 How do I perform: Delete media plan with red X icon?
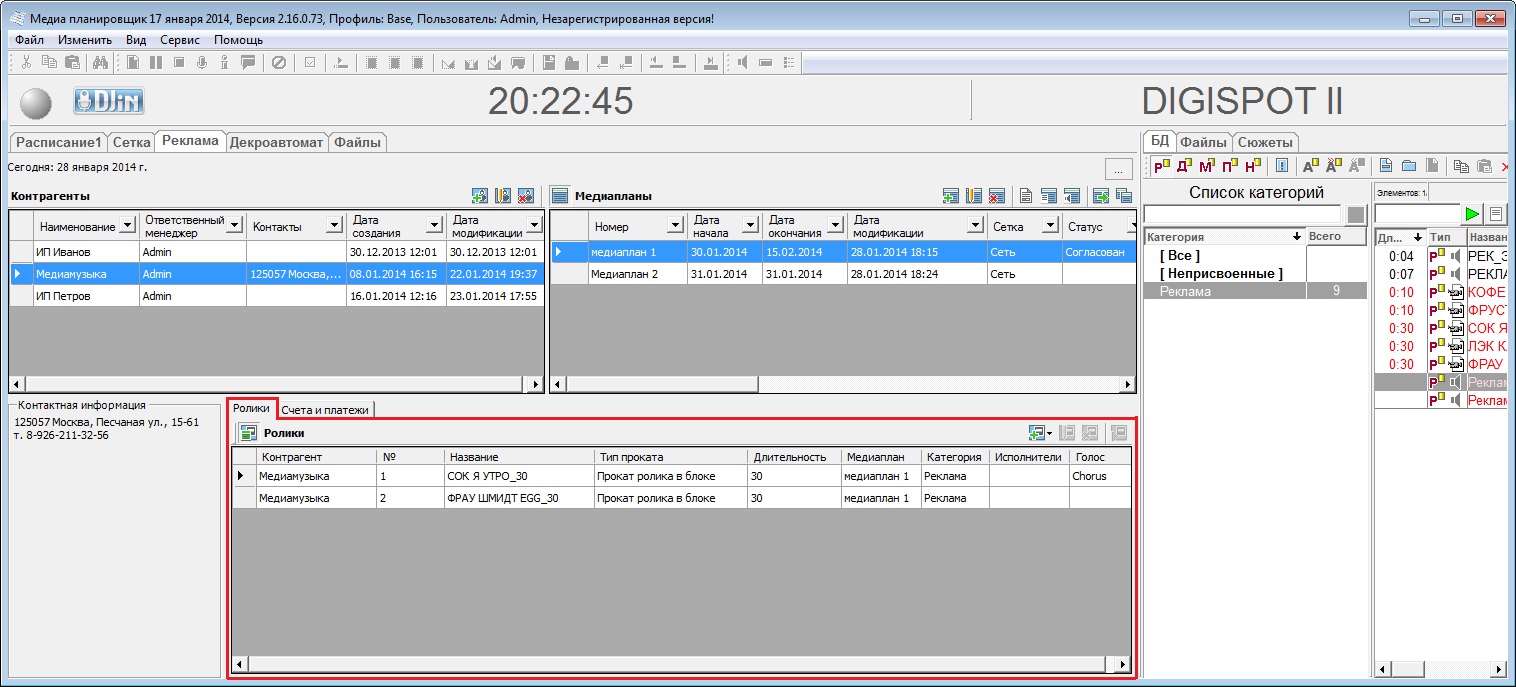click(996, 196)
